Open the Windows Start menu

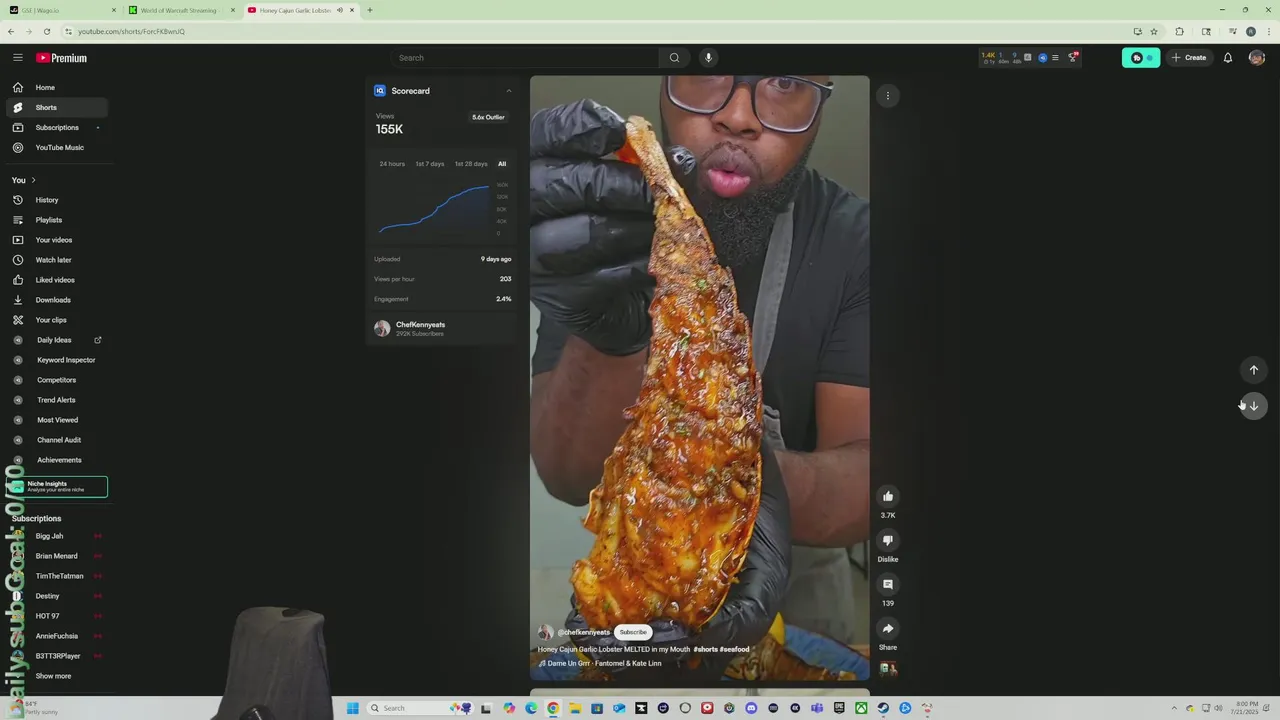click(352, 708)
